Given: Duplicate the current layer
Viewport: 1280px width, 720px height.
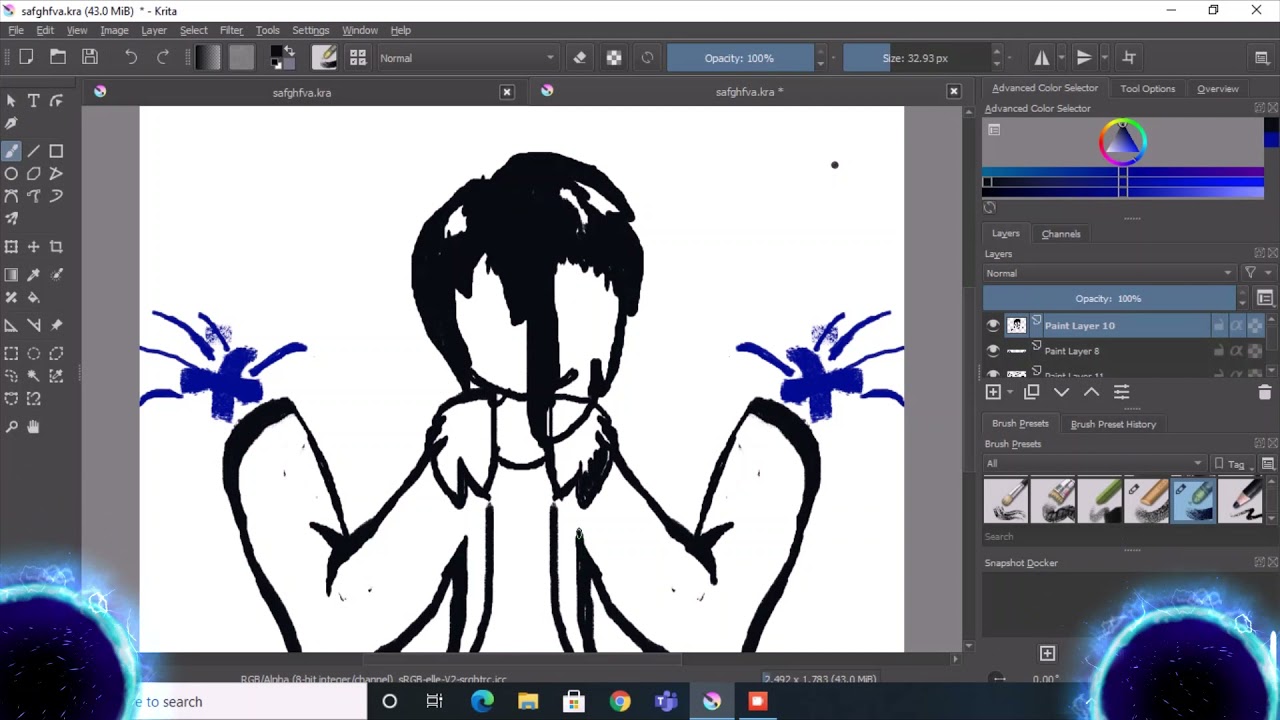Looking at the screenshot, I should (1032, 392).
